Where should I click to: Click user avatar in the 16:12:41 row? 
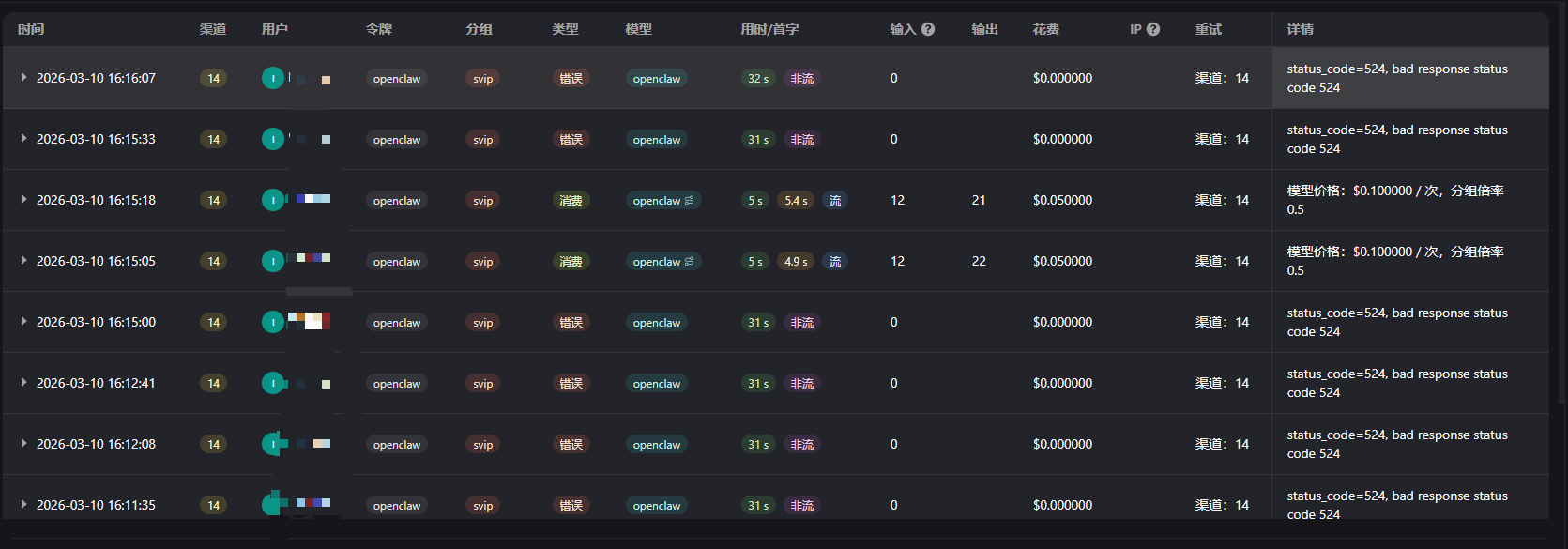coord(273,383)
